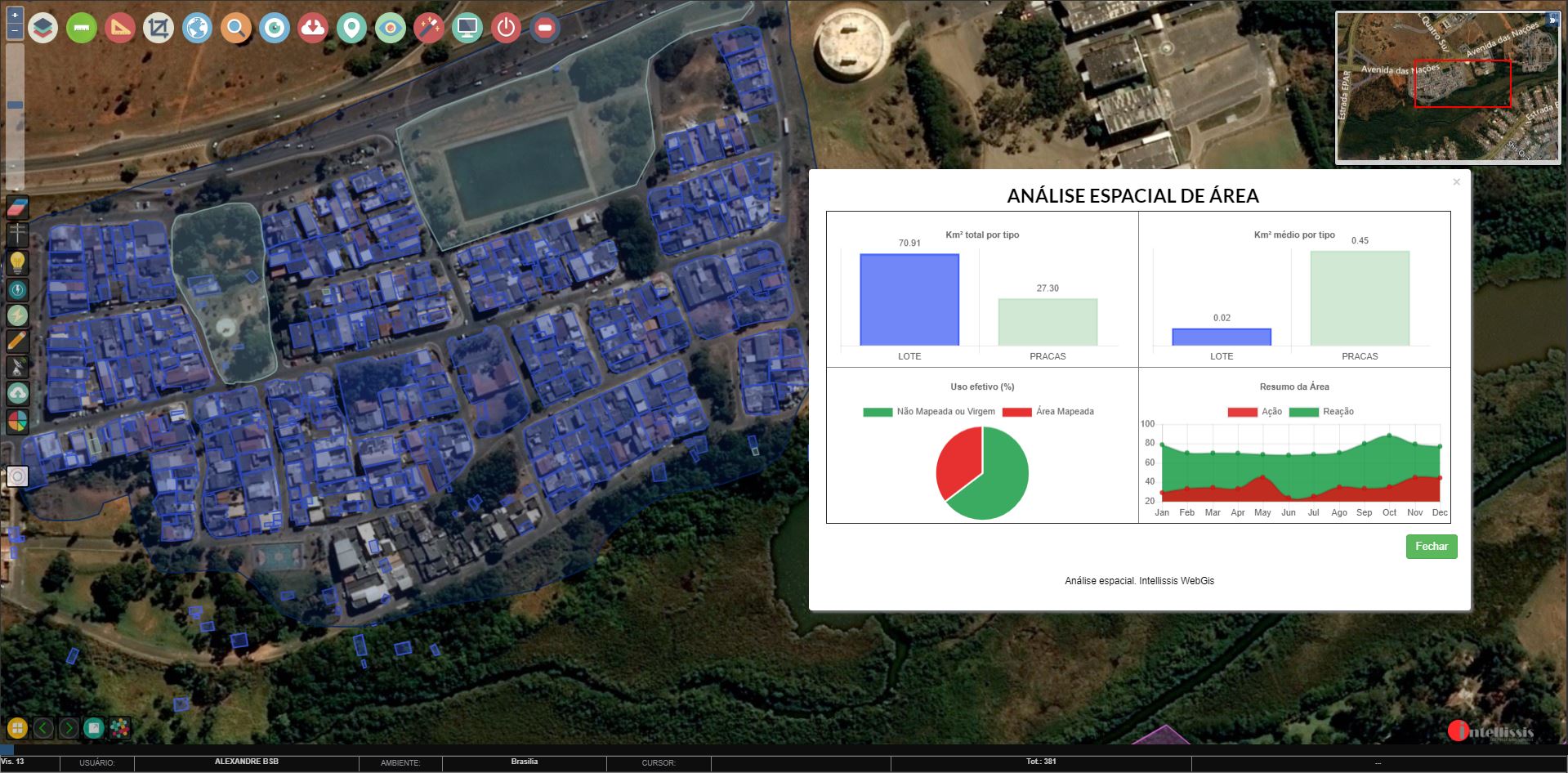Open the pie chart analysis tool
The image size is (1568, 773).
click(17, 422)
